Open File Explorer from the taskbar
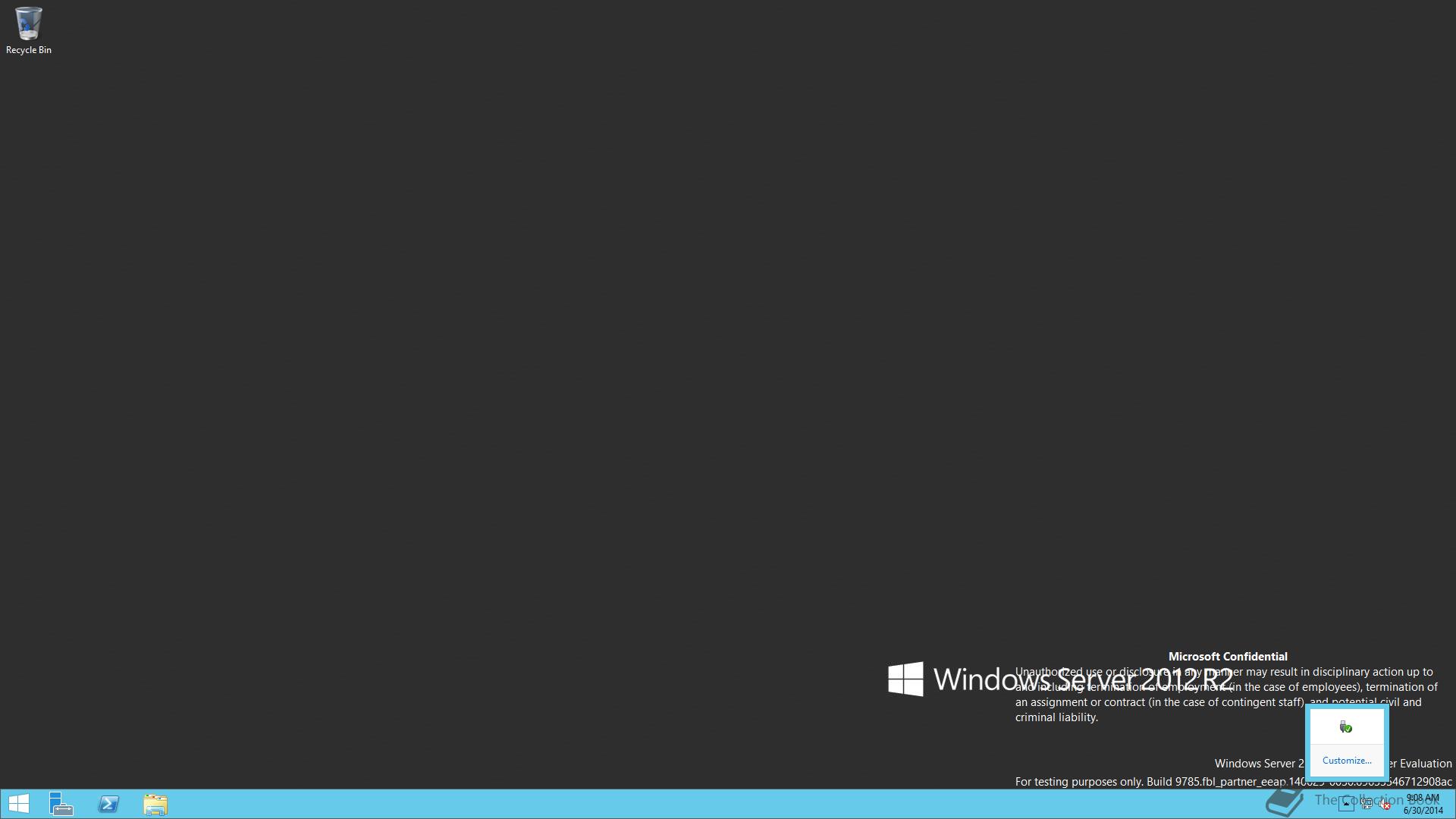 point(155,804)
